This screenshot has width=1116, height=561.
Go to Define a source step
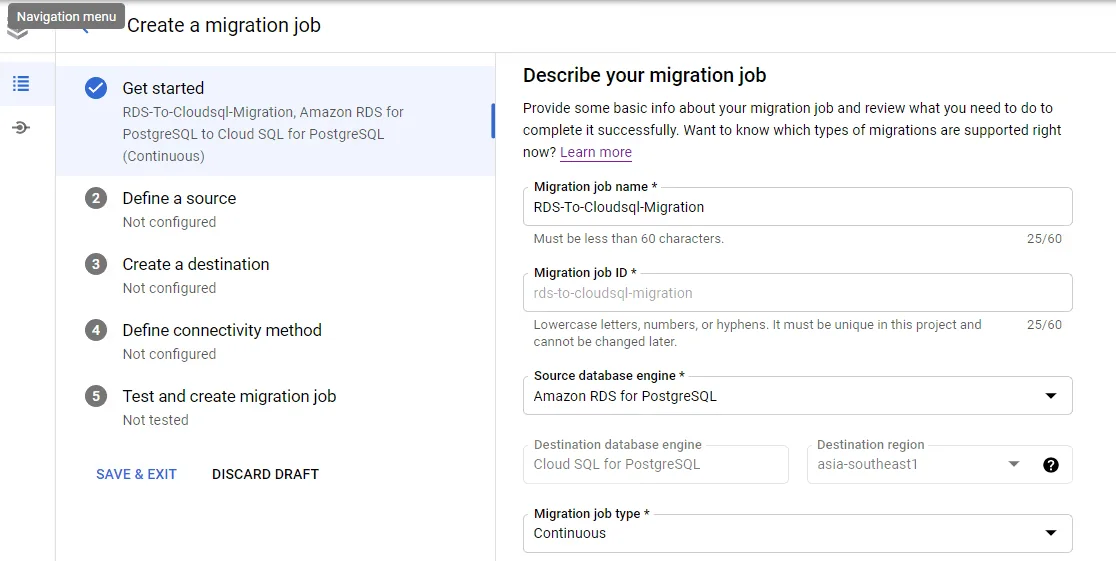[179, 198]
